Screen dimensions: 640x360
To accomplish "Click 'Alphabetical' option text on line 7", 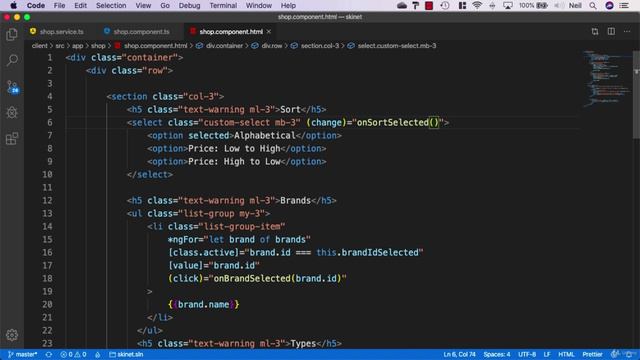I will (x=264, y=136).
